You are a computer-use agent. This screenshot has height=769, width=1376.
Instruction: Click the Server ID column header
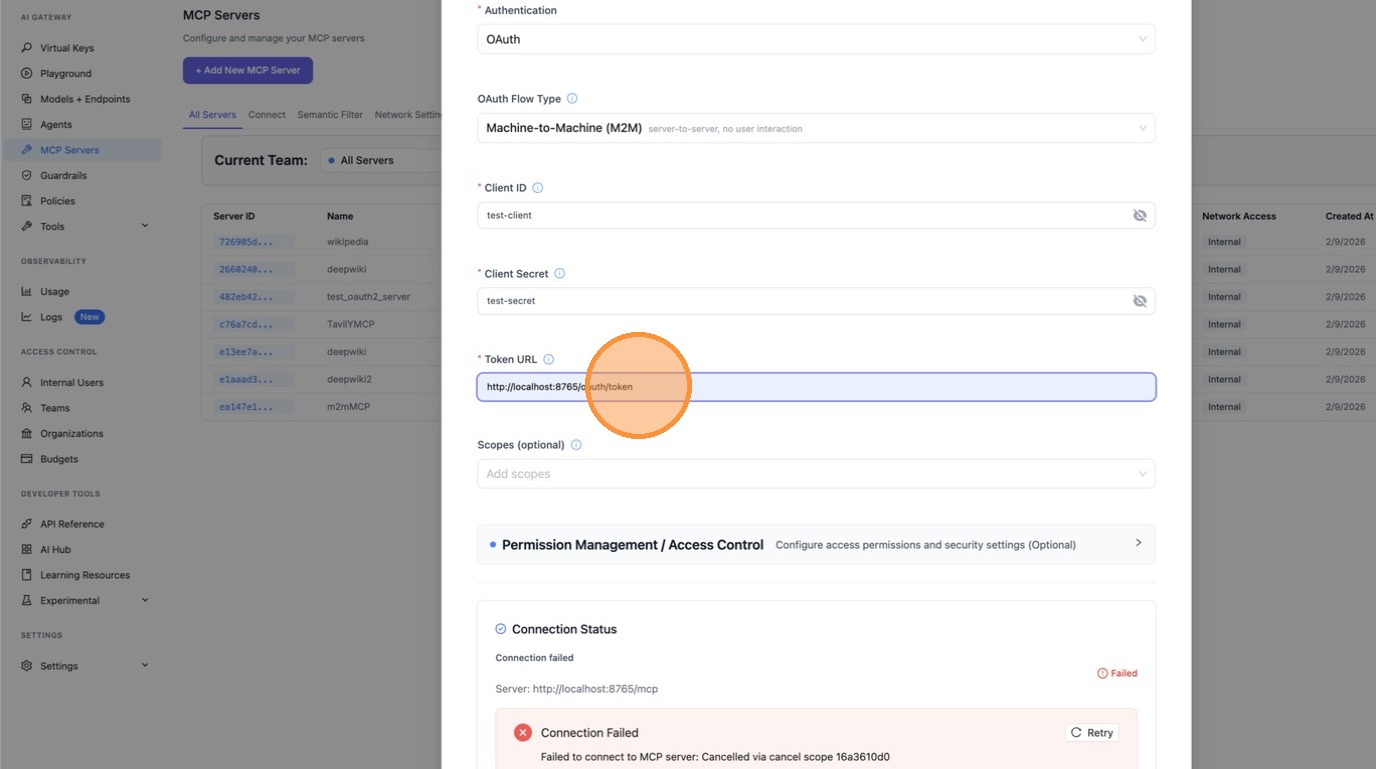(x=234, y=216)
